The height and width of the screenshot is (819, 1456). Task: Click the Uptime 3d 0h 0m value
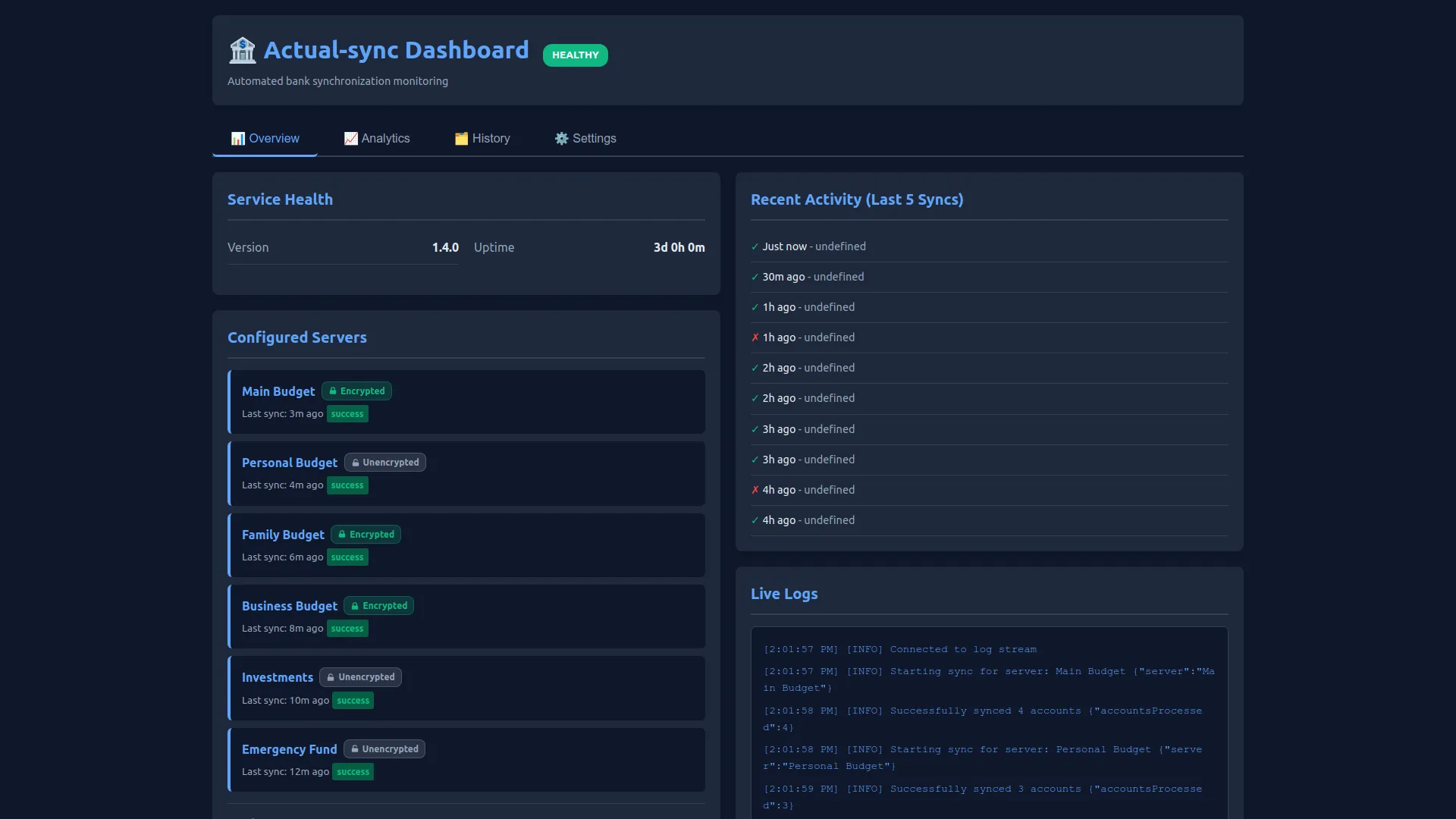pos(679,247)
